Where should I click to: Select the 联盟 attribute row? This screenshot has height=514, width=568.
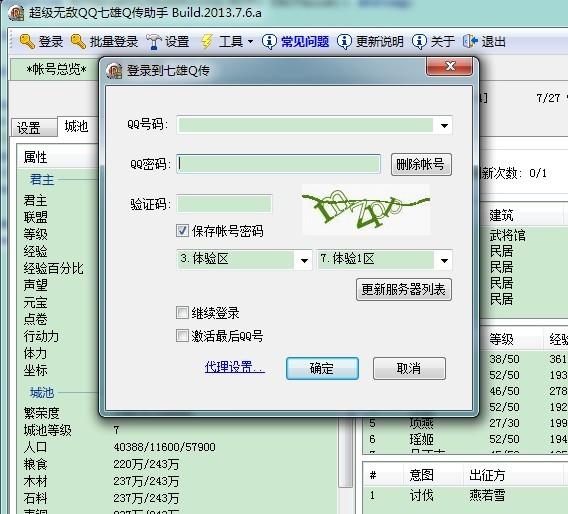[36, 217]
